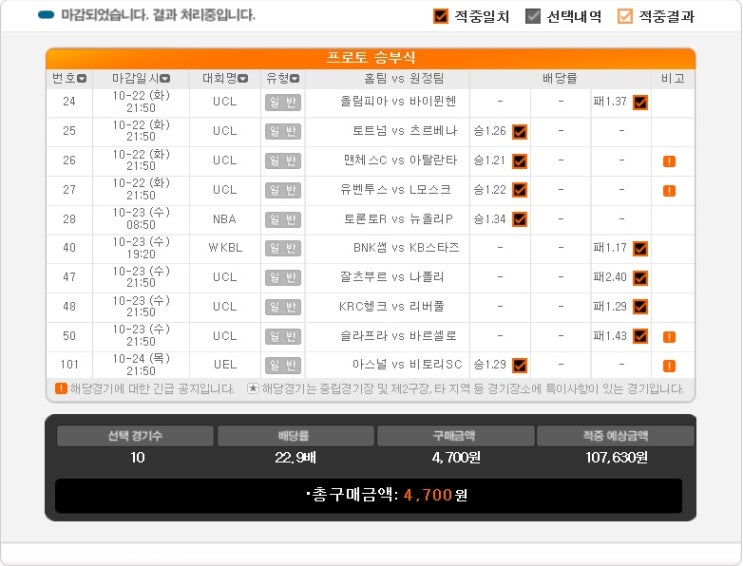The height and width of the screenshot is (566, 743).
Task: Click the star venue icon in the footer legend
Action: (x=253, y=389)
